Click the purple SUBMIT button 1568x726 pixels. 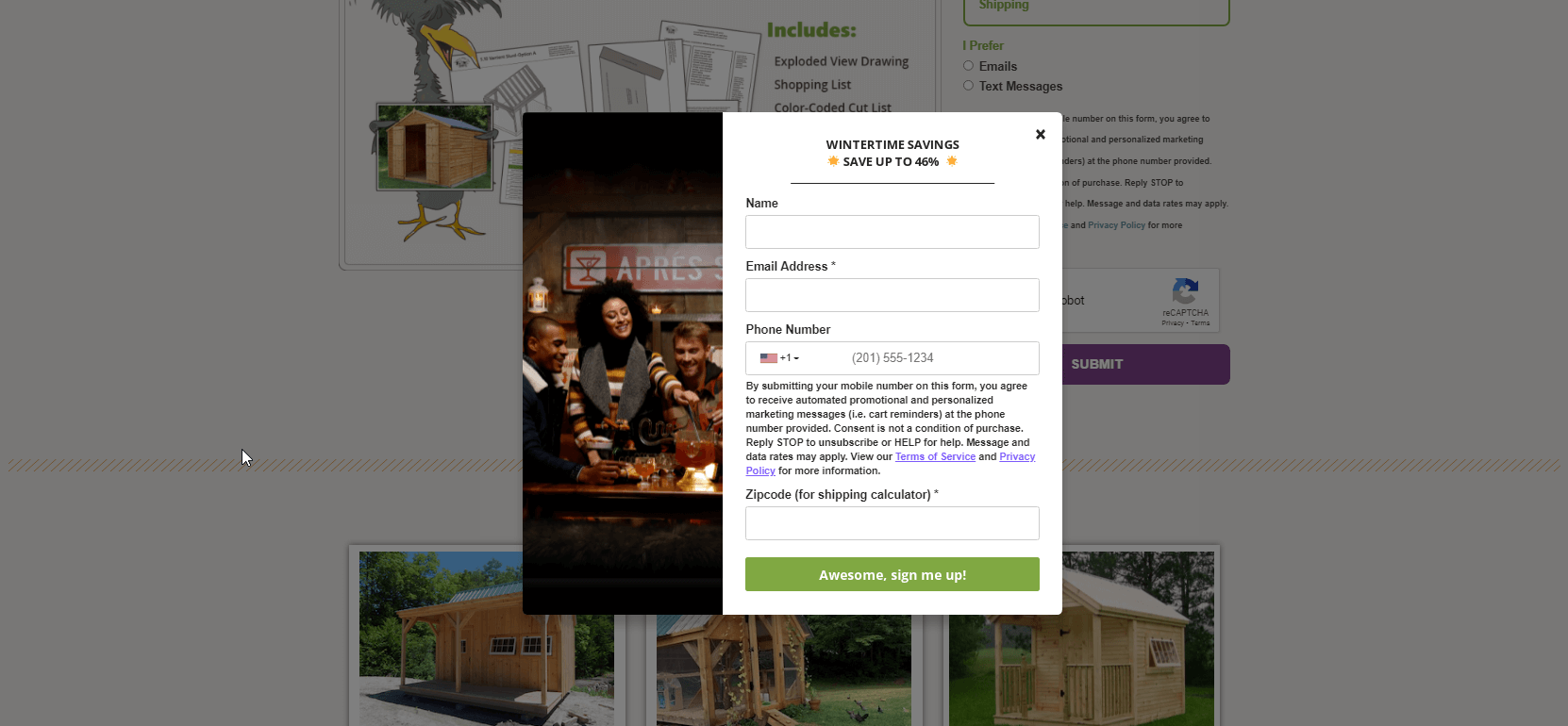pos(1145,364)
